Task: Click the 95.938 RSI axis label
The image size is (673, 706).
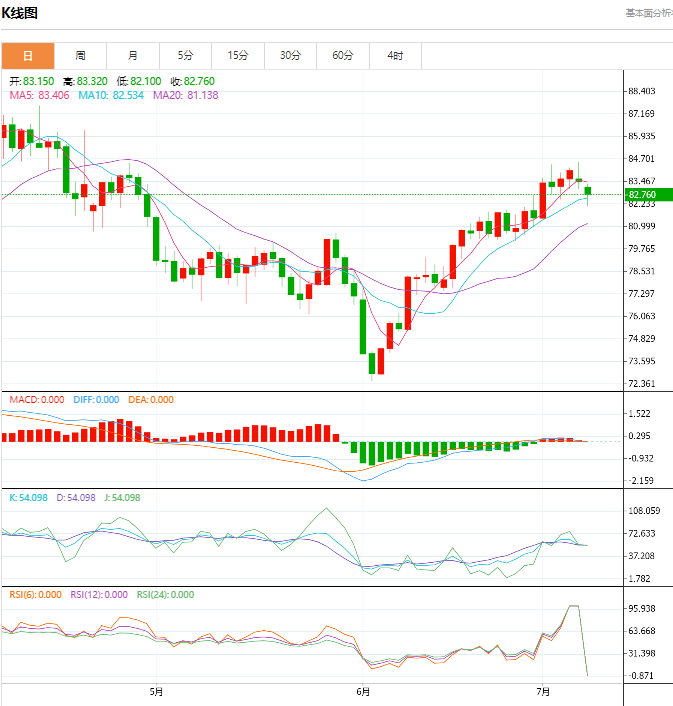Action: pos(642,609)
